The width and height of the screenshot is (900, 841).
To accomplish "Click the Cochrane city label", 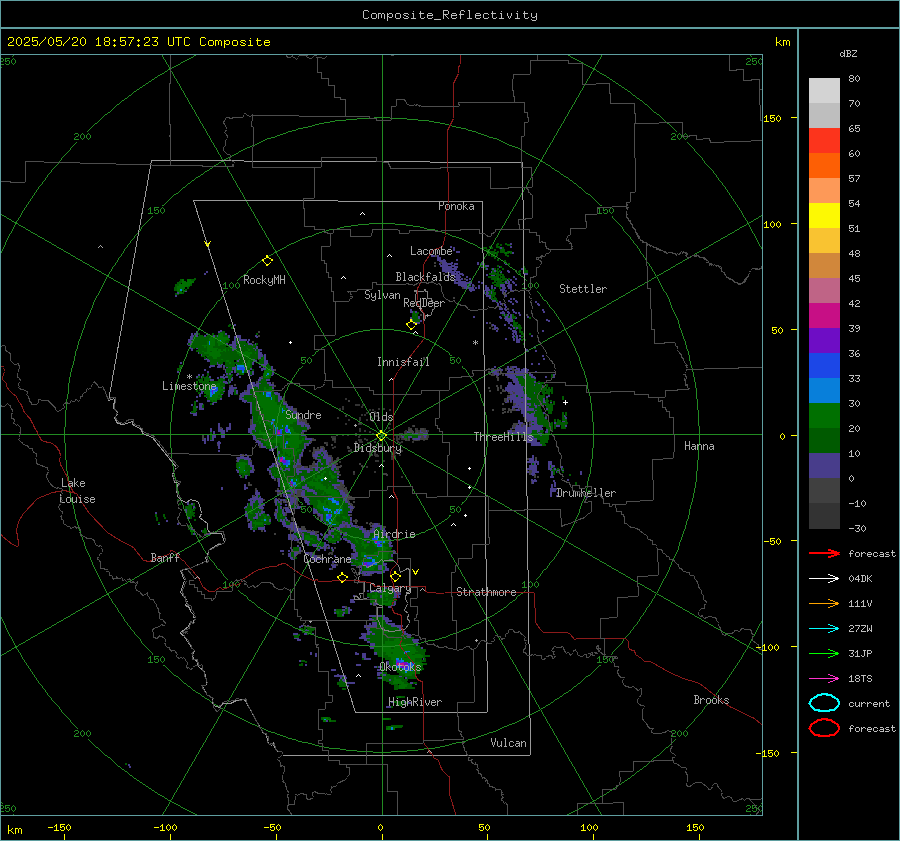I will [327, 559].
